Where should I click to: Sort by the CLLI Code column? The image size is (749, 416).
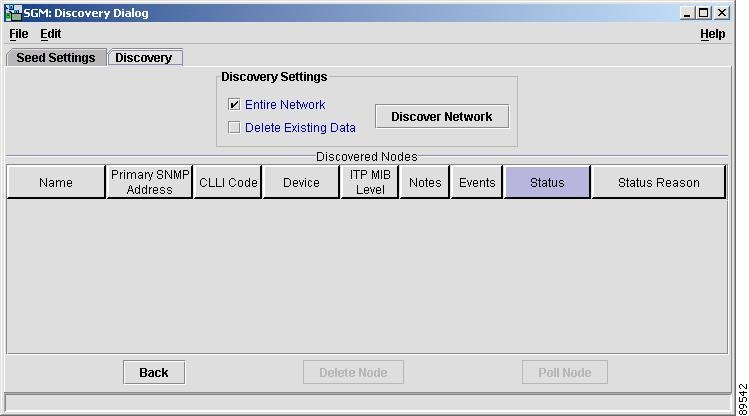click(228, 182)
